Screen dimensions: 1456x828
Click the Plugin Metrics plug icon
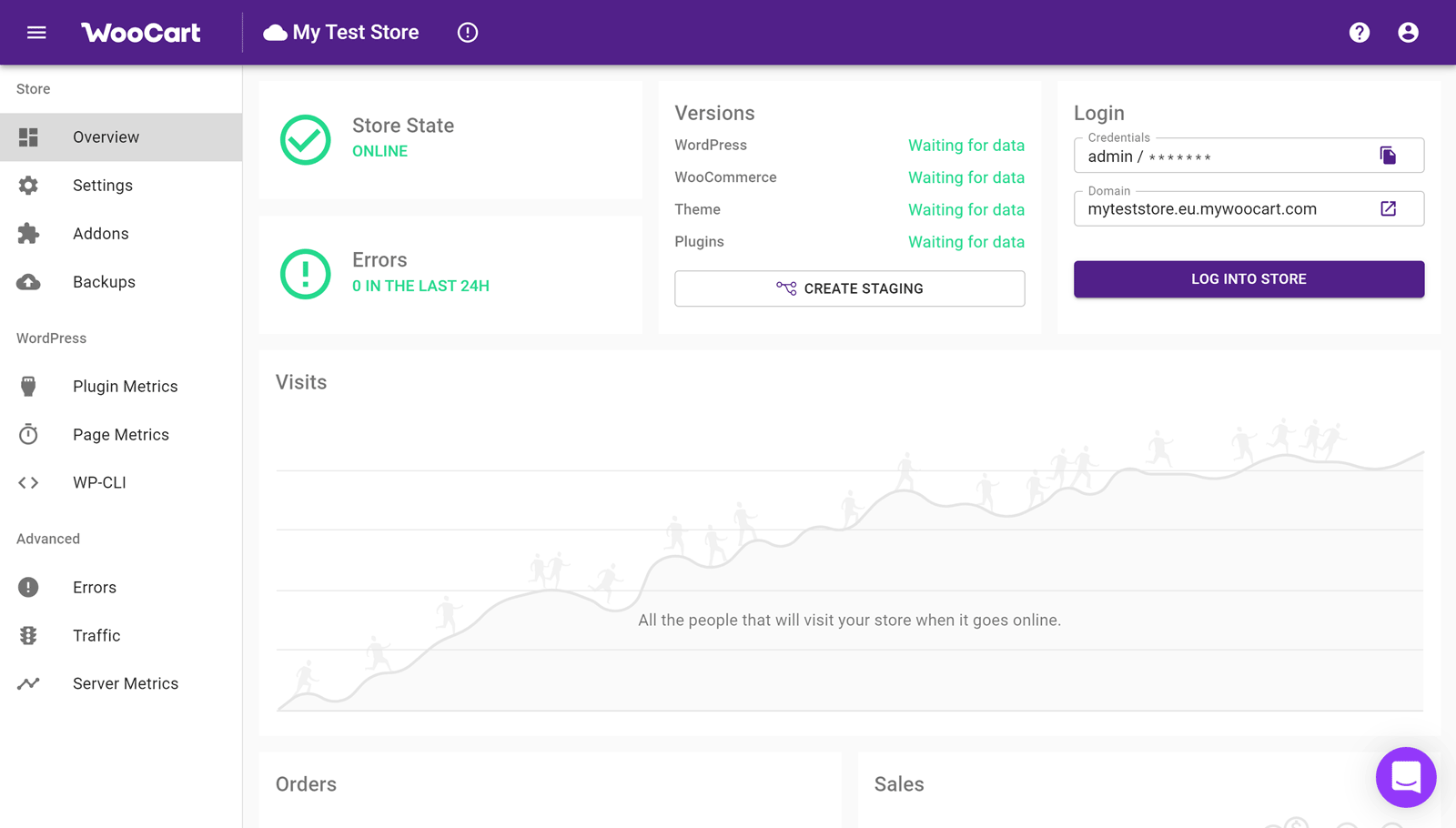(x=29, y=387)
